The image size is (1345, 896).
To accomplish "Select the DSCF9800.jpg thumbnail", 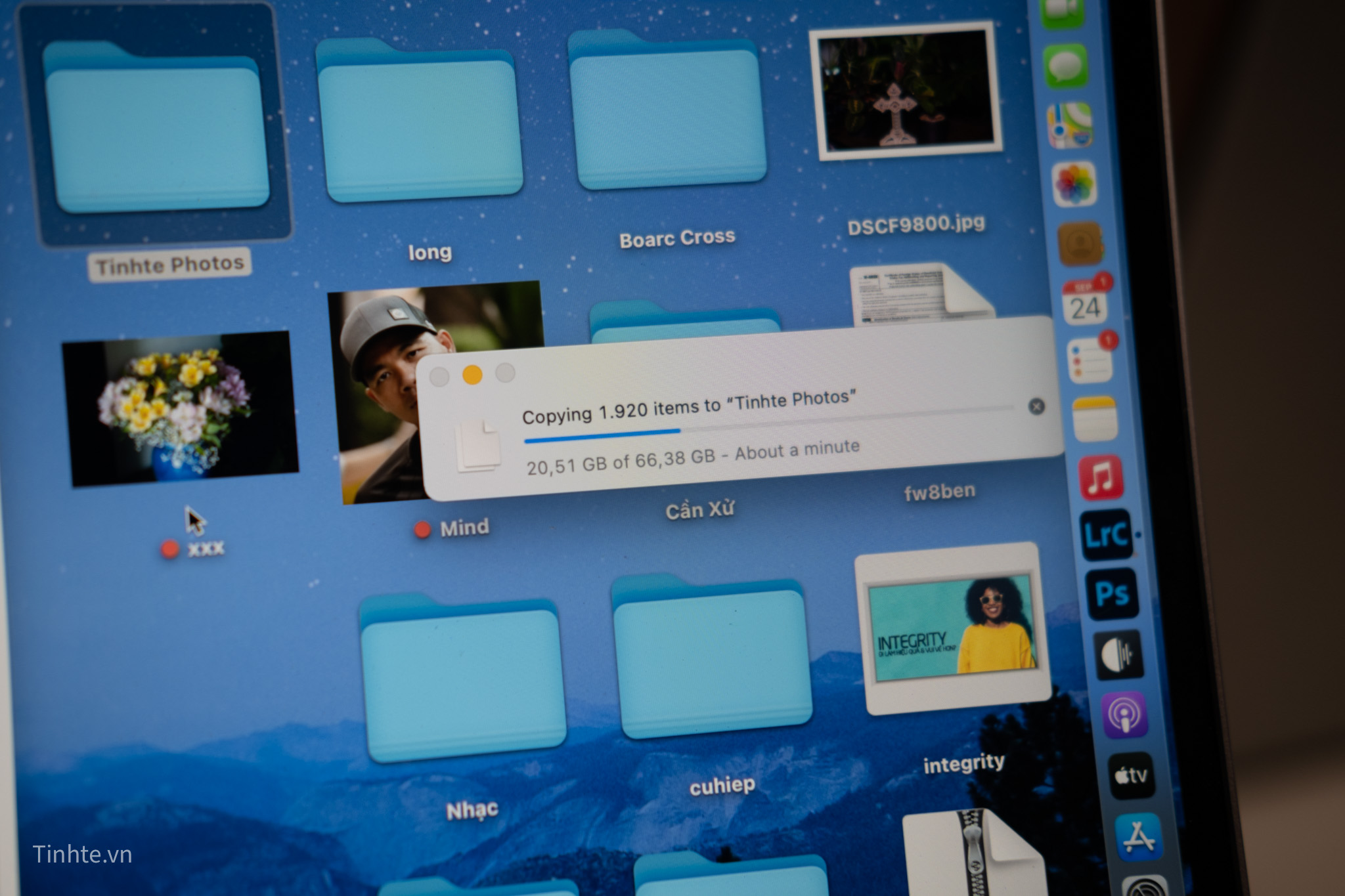I will (x=906, y=92).
